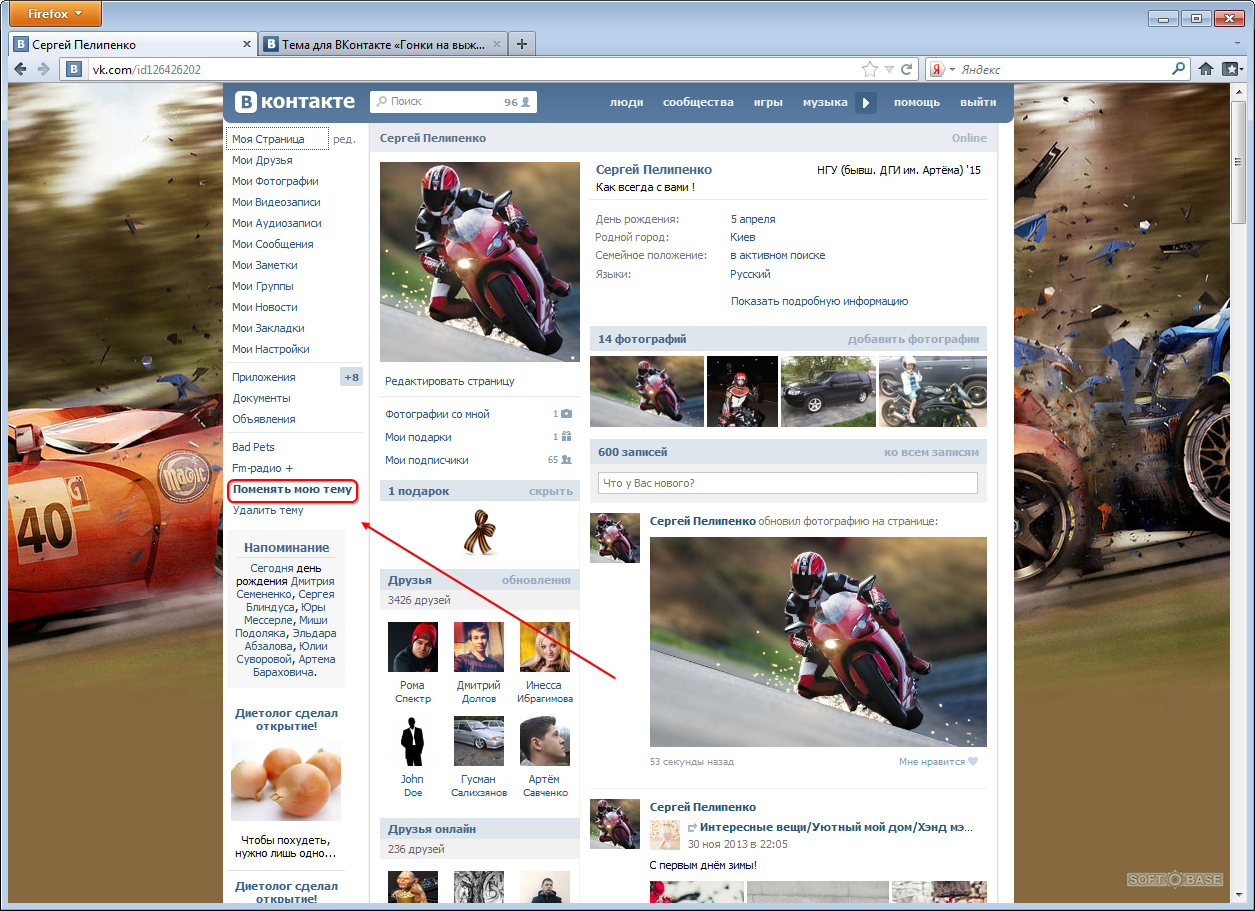
Task: Click the browser forward arrow button
Action: (x=43, y=69)
